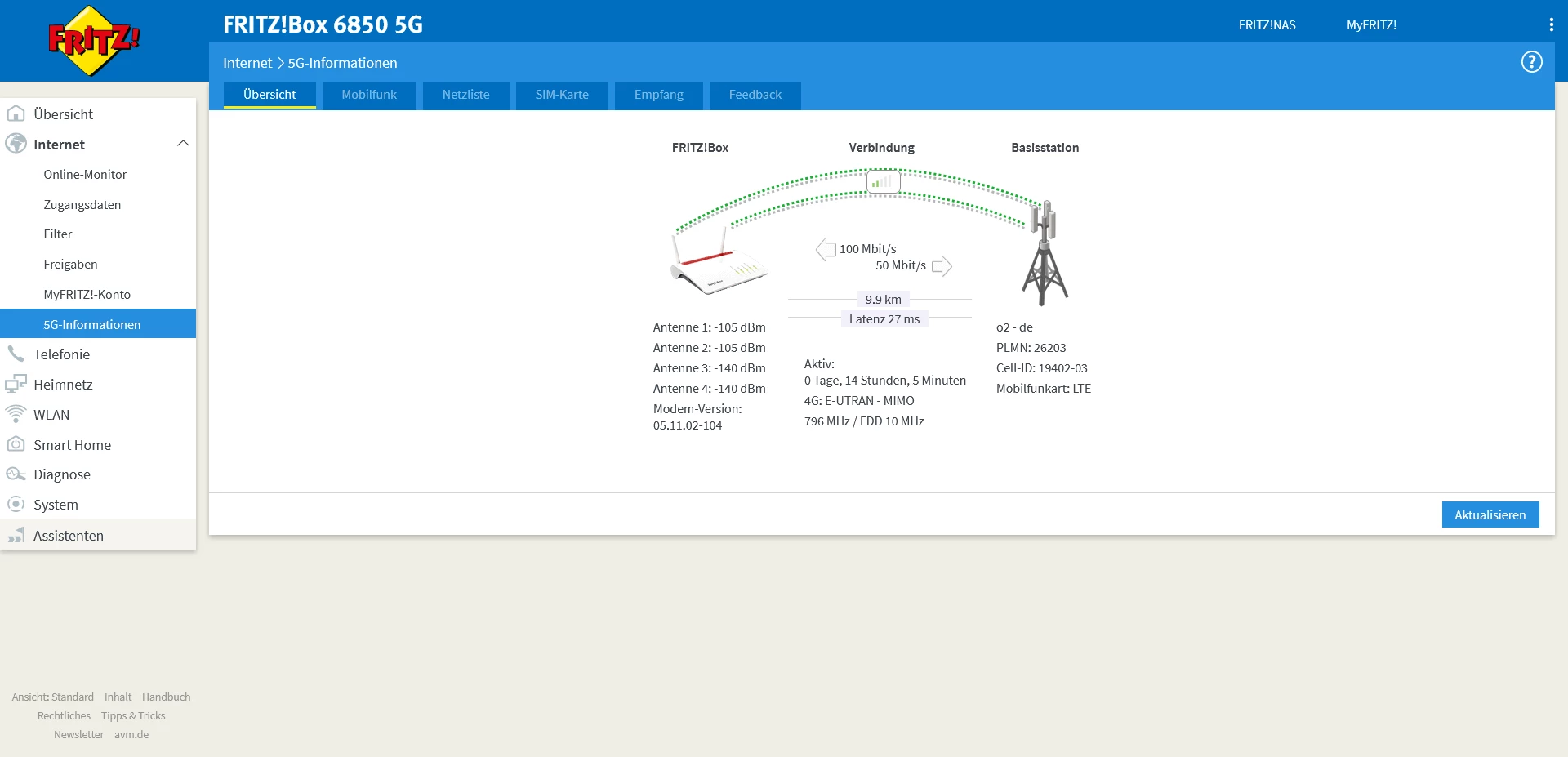Click the Internet breadcrumb link
This screenshot has width=1568, height=757.
click(x=247, y=63)
